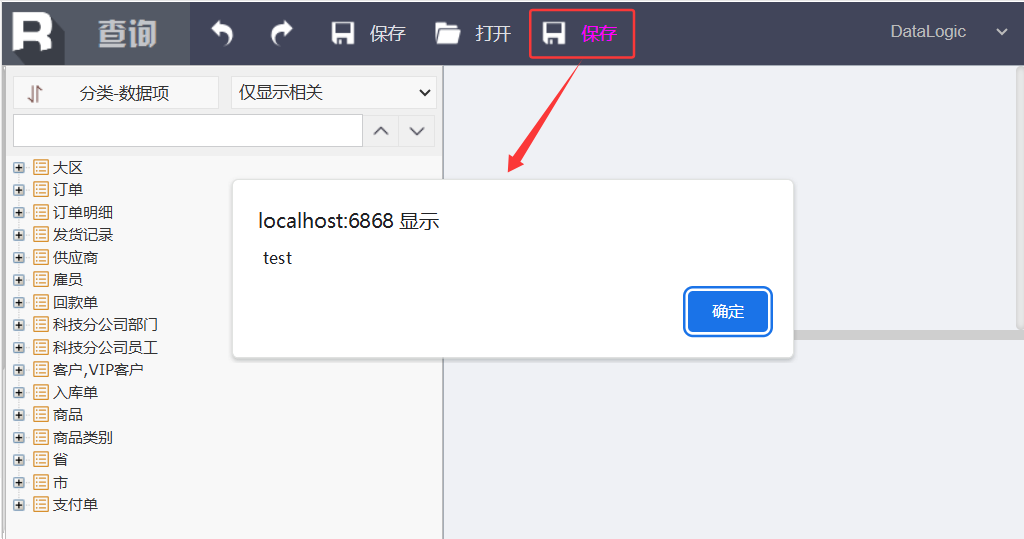The height and width of the screenshot is (539, 1024).
Task: Click the table icon for 订单
Action: (41, 189)
